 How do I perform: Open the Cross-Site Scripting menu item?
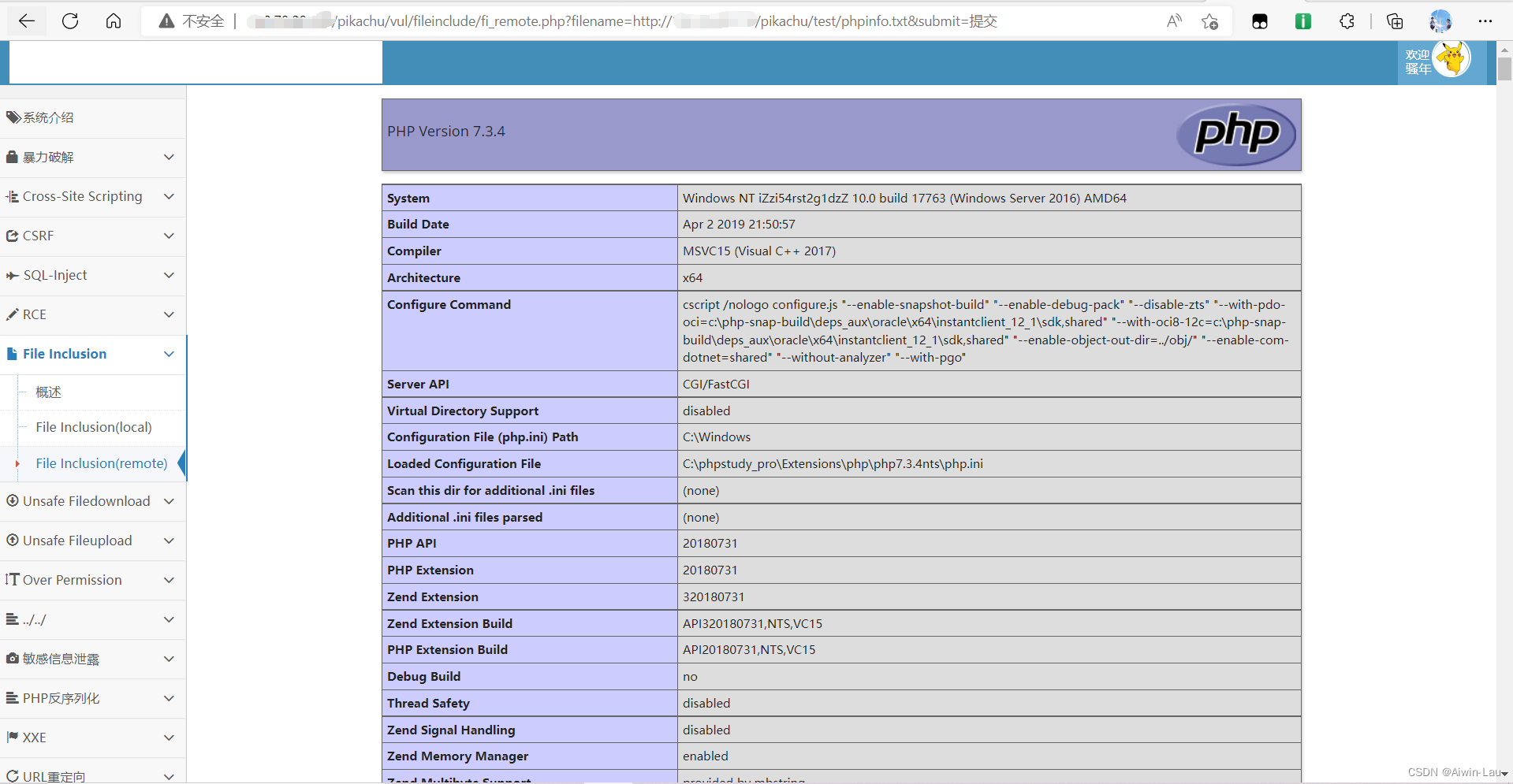point(93,196)
